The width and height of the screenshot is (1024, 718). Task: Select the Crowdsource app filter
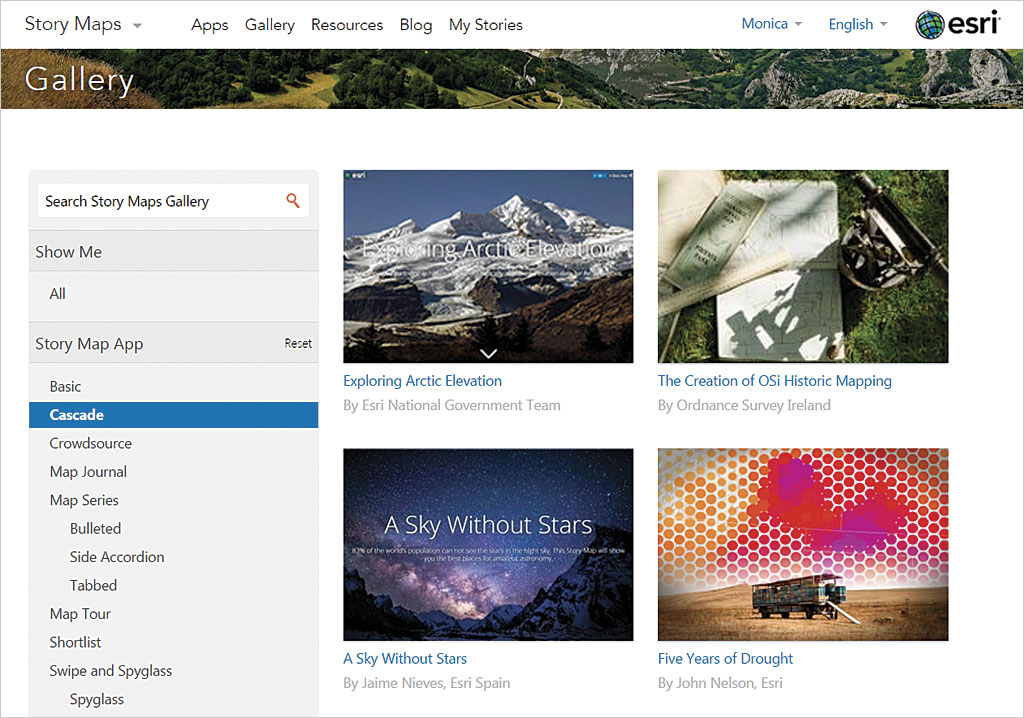[91, 443]
